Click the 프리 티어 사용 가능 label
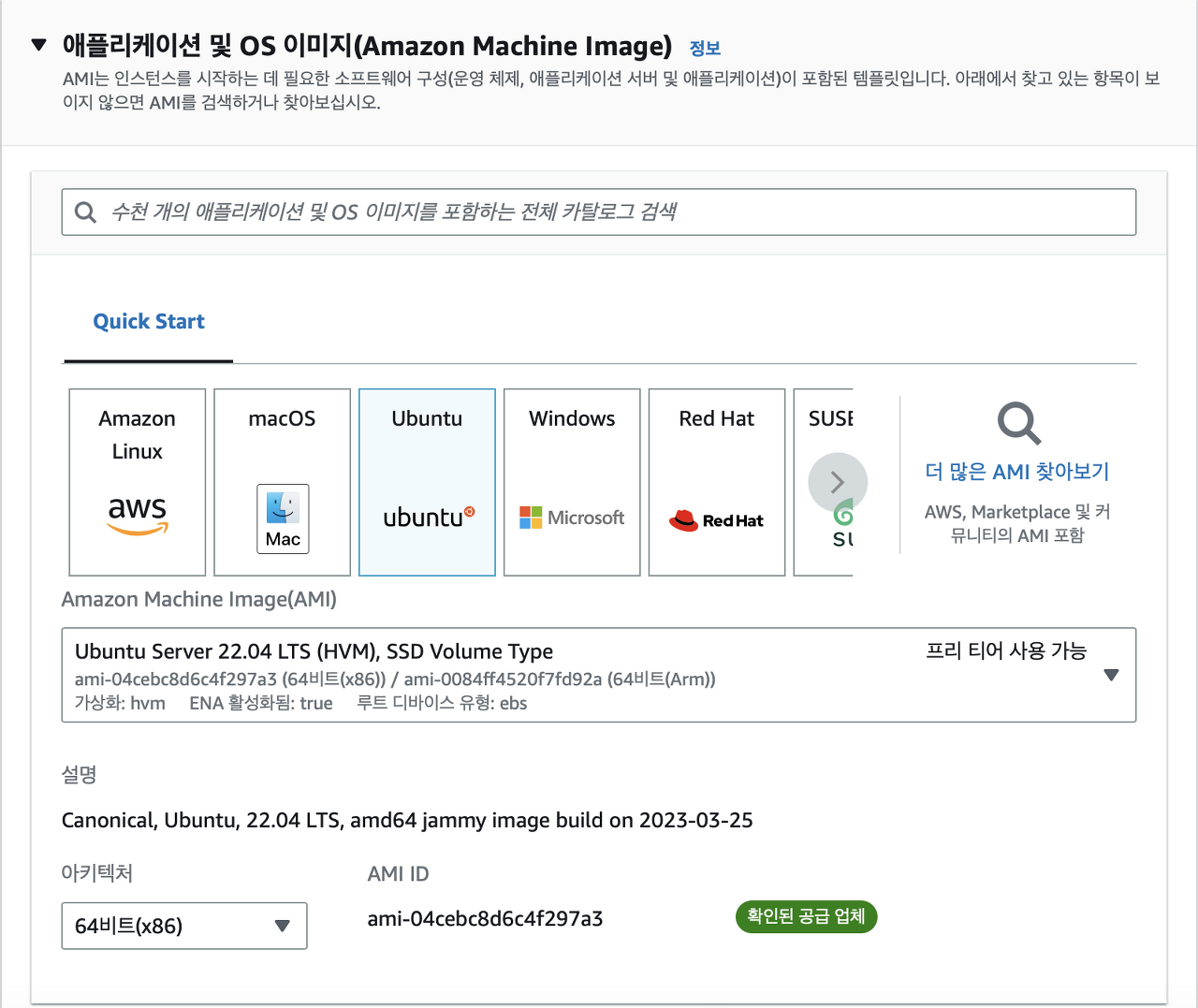Viewport: 1198px width, 1008px height. [x=1006, y=650]
